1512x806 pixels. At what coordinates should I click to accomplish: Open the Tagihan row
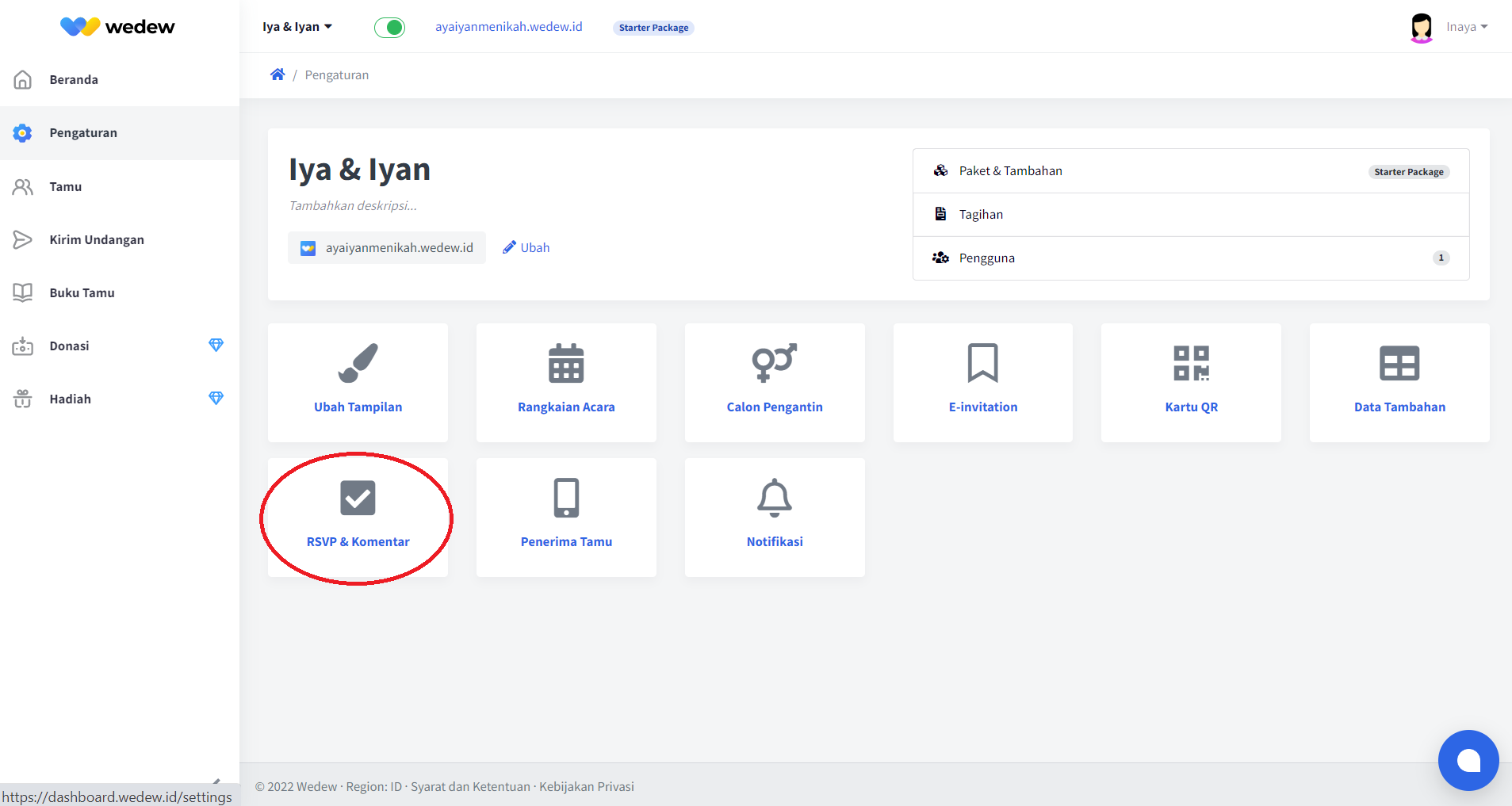tap(1191, 215)
